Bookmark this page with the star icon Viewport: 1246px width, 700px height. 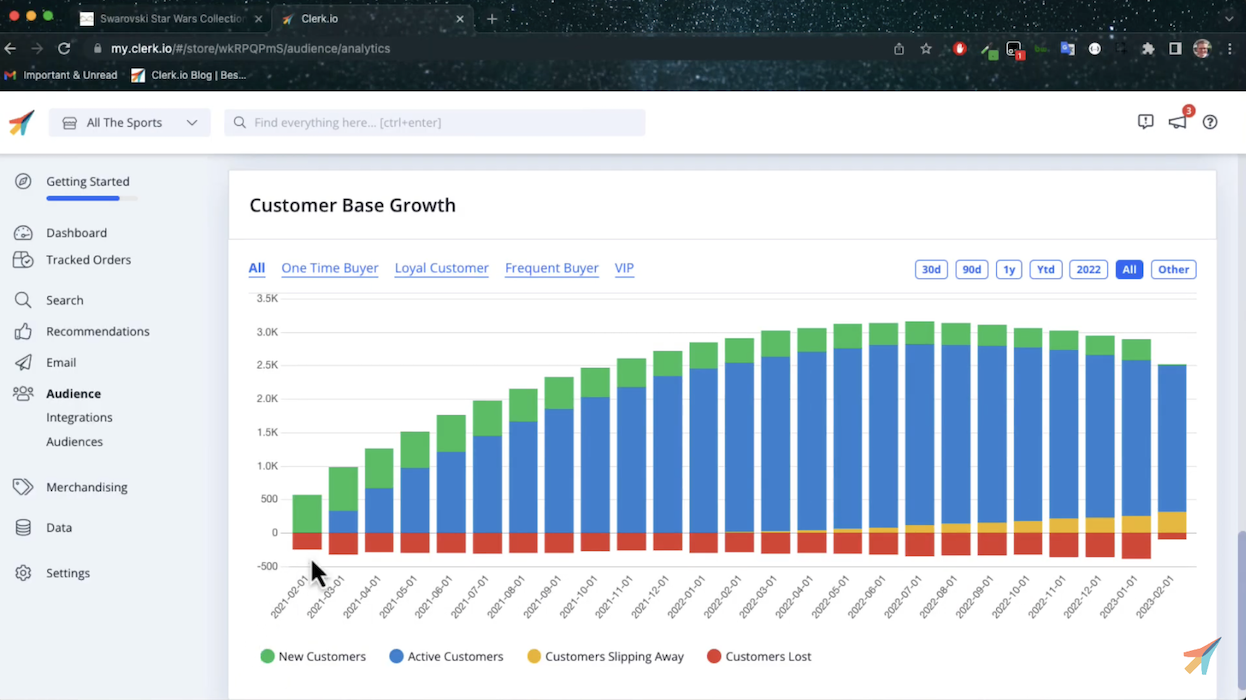click(x=926, y=48)
